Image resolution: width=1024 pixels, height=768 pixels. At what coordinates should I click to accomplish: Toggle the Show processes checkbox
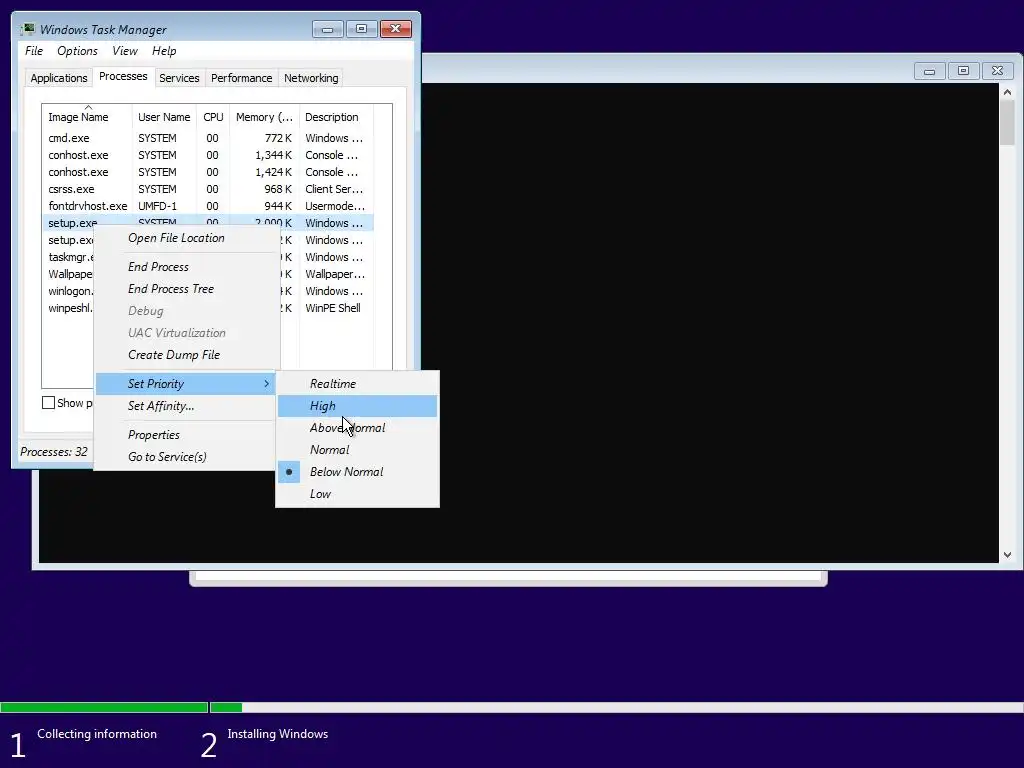[x=48, y=403]
